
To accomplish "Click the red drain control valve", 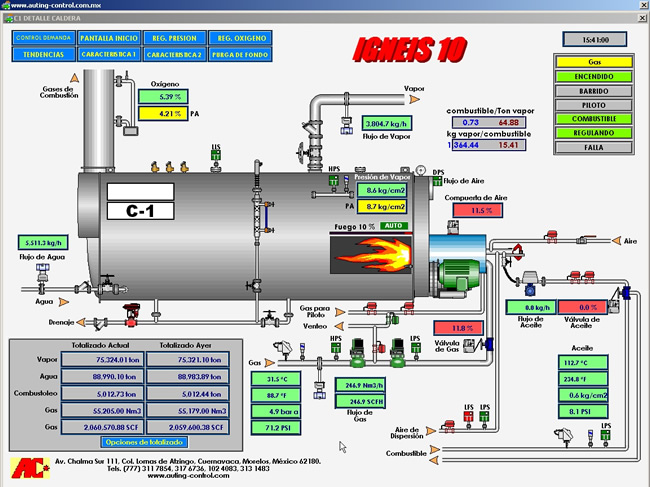I will click(131, 315).
